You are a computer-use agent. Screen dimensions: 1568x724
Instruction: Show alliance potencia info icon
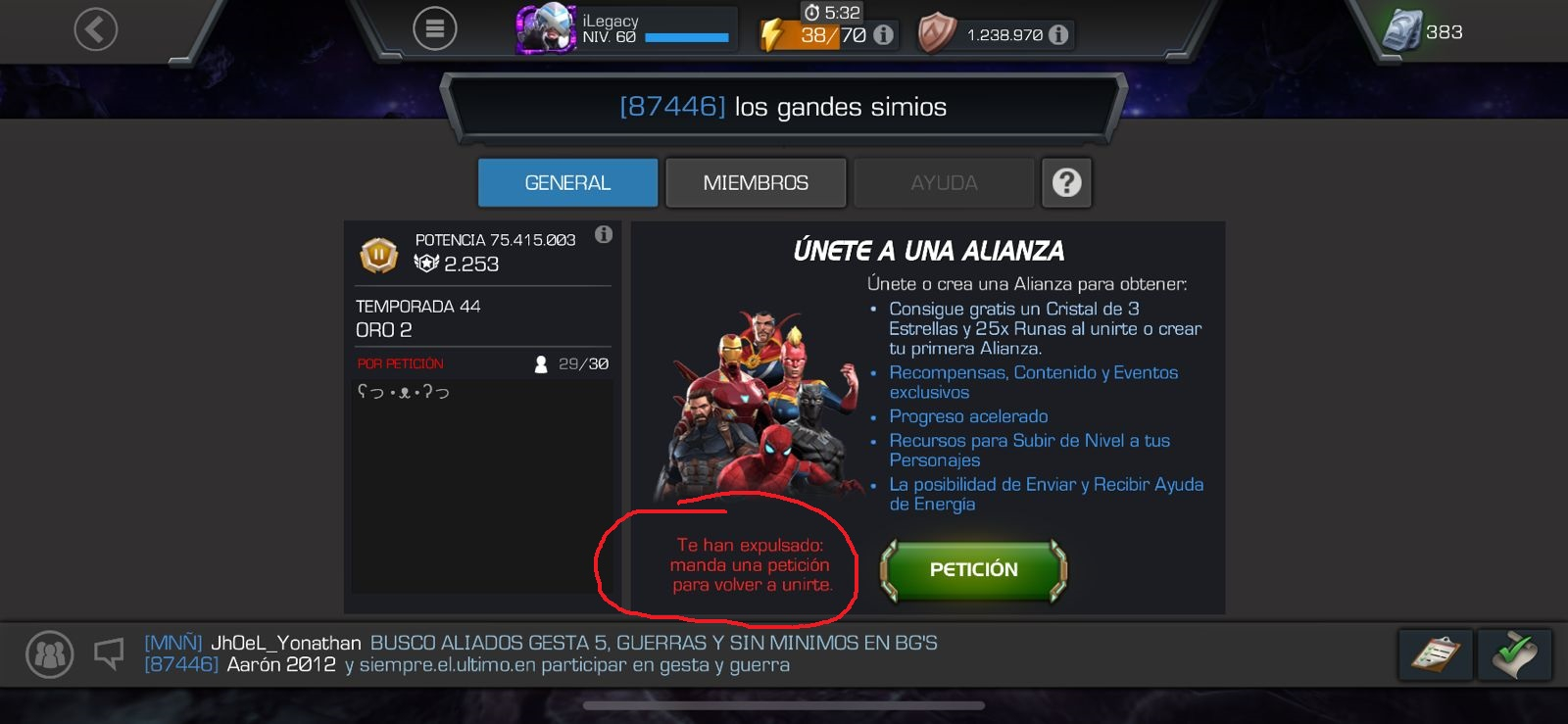604,234
